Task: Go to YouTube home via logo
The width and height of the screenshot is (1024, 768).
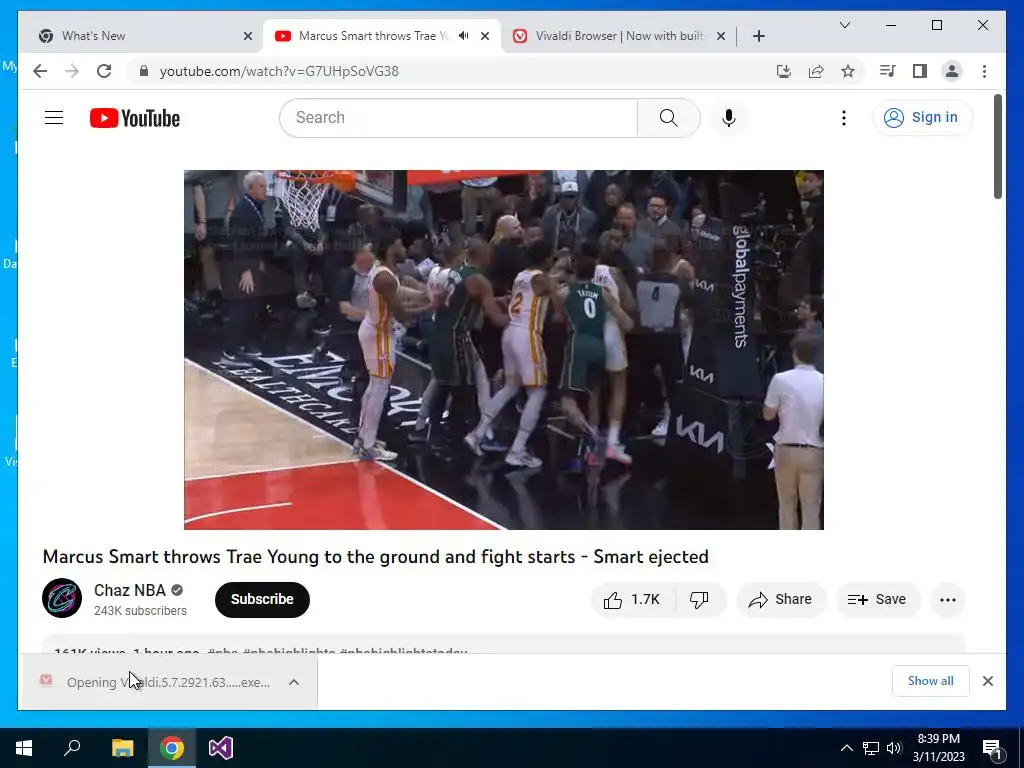Action: tap(135, 118)
